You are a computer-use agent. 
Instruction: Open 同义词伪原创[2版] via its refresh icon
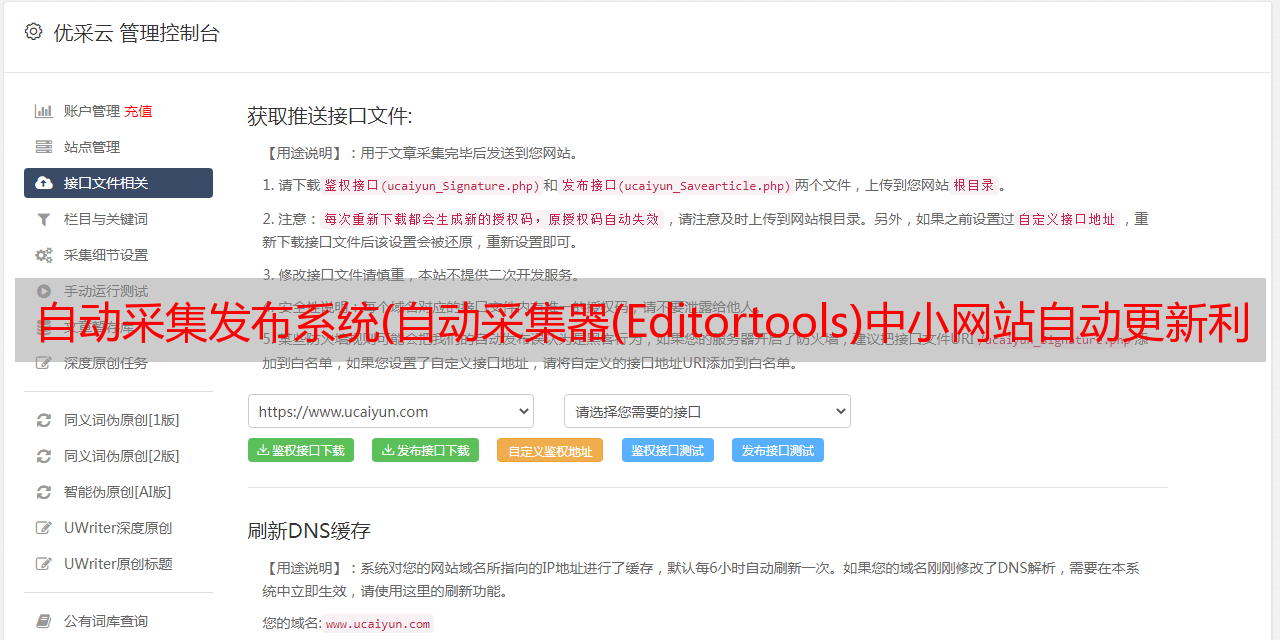[x=44, y=456]
